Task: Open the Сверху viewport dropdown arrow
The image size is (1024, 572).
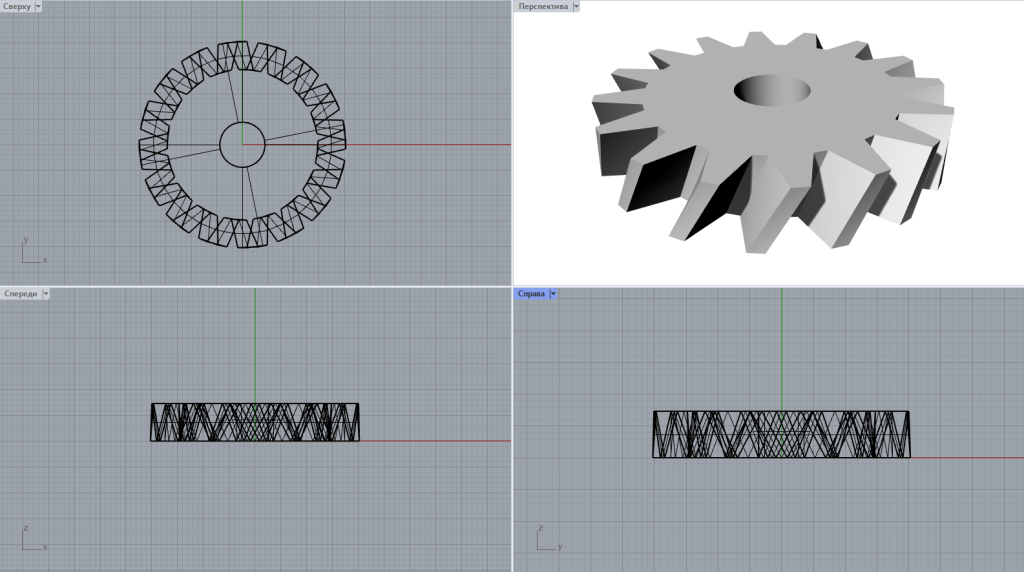Action: pyautogui.click(x=38, y=7)
